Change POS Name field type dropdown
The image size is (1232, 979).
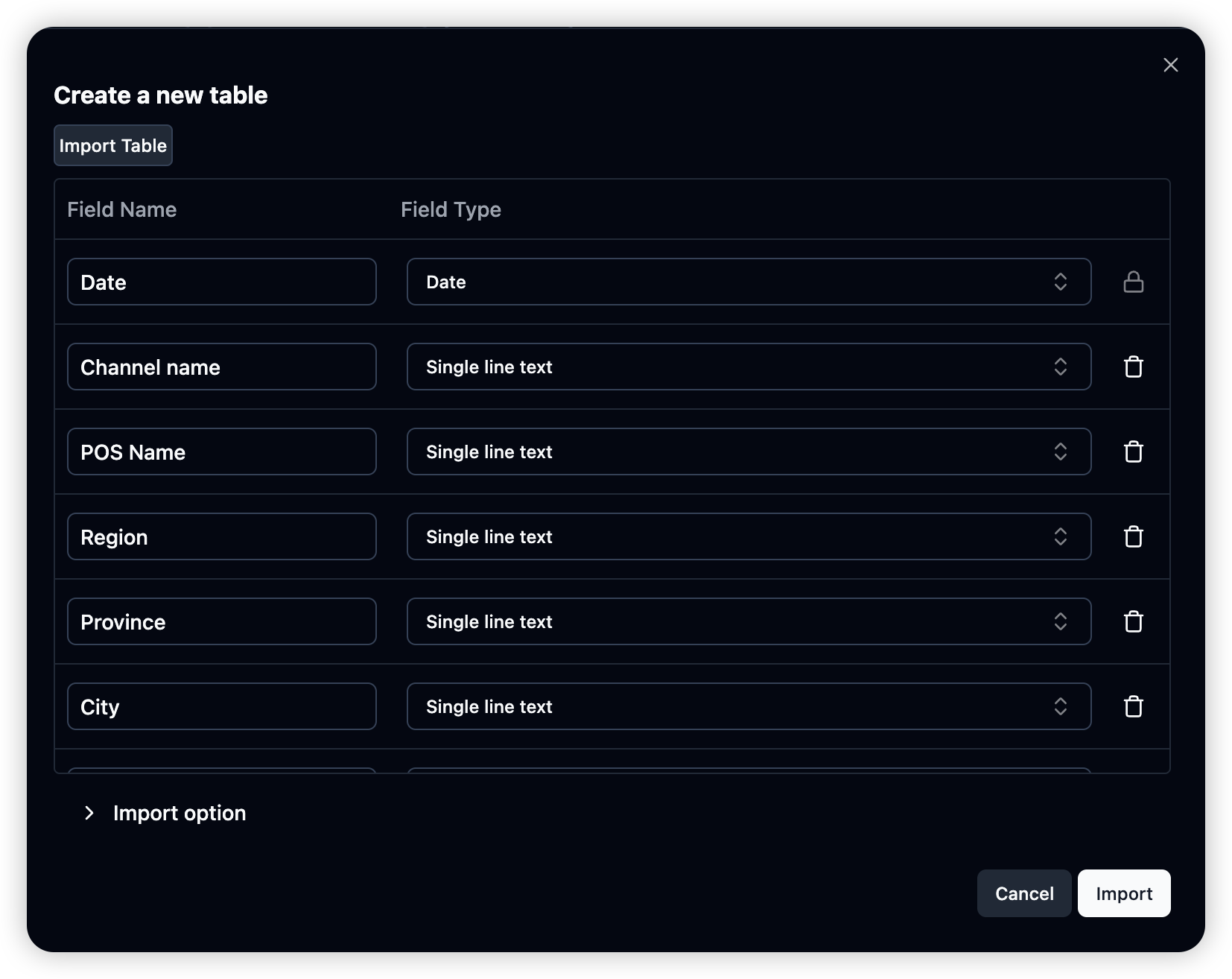point(749,452)
